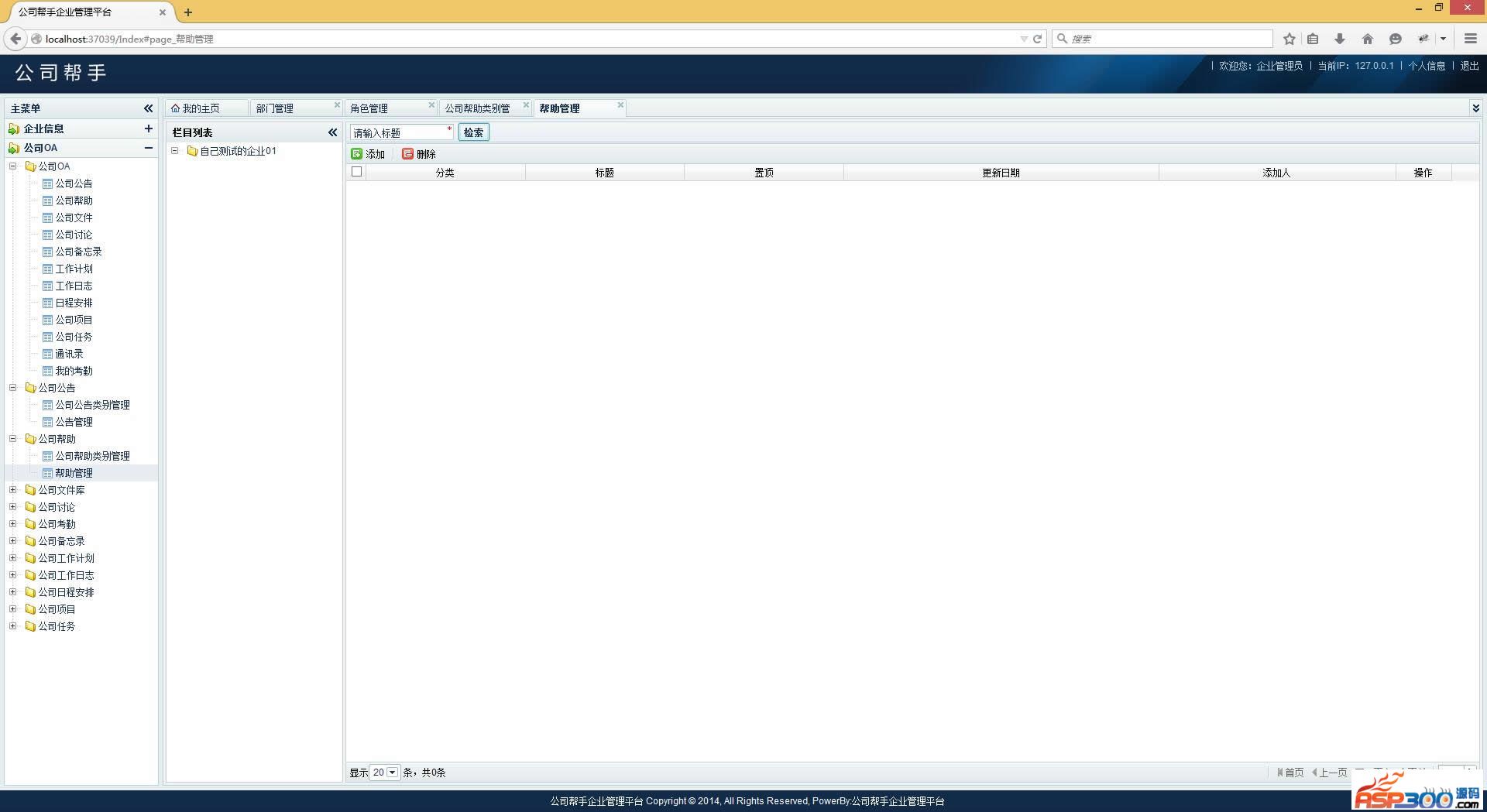1487x812 pixels.
Task: Click the 请输入标题 title input field
Action: click(x=401, y=132)
